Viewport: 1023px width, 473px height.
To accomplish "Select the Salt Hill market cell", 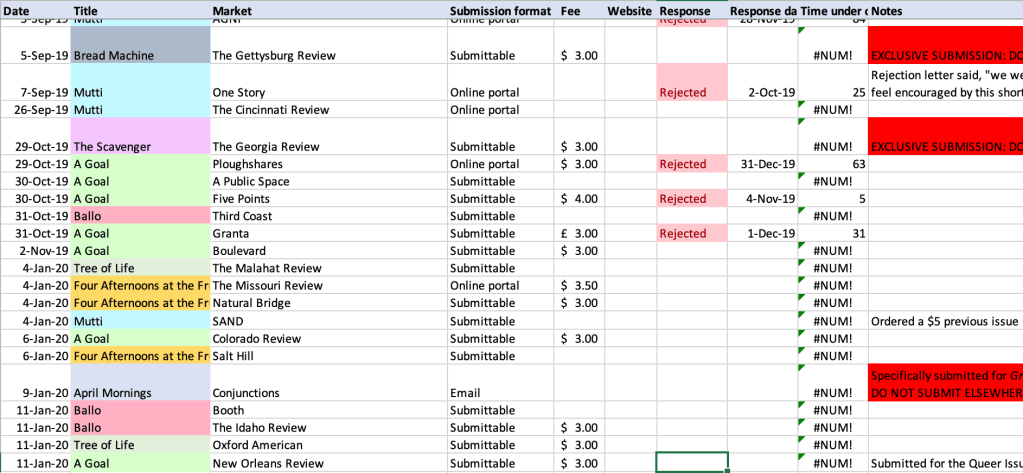I will [329, 356].
